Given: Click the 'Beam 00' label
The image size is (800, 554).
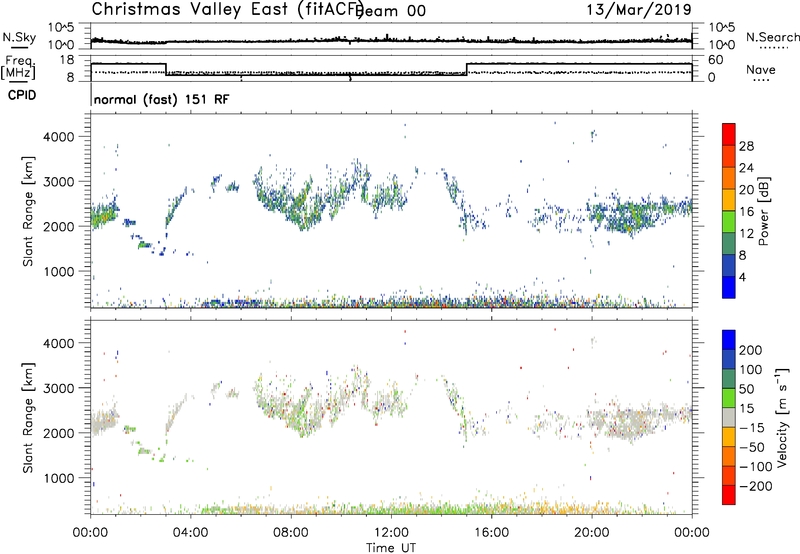Looking at the screenshot, I should point(392,11).
